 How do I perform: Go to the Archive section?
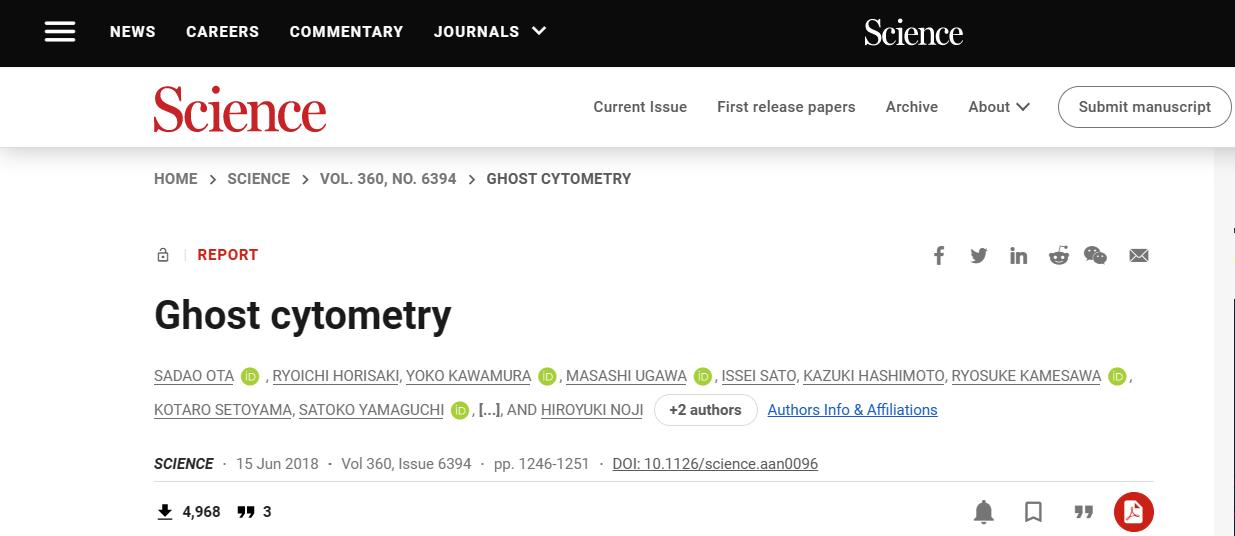(912, 107)
